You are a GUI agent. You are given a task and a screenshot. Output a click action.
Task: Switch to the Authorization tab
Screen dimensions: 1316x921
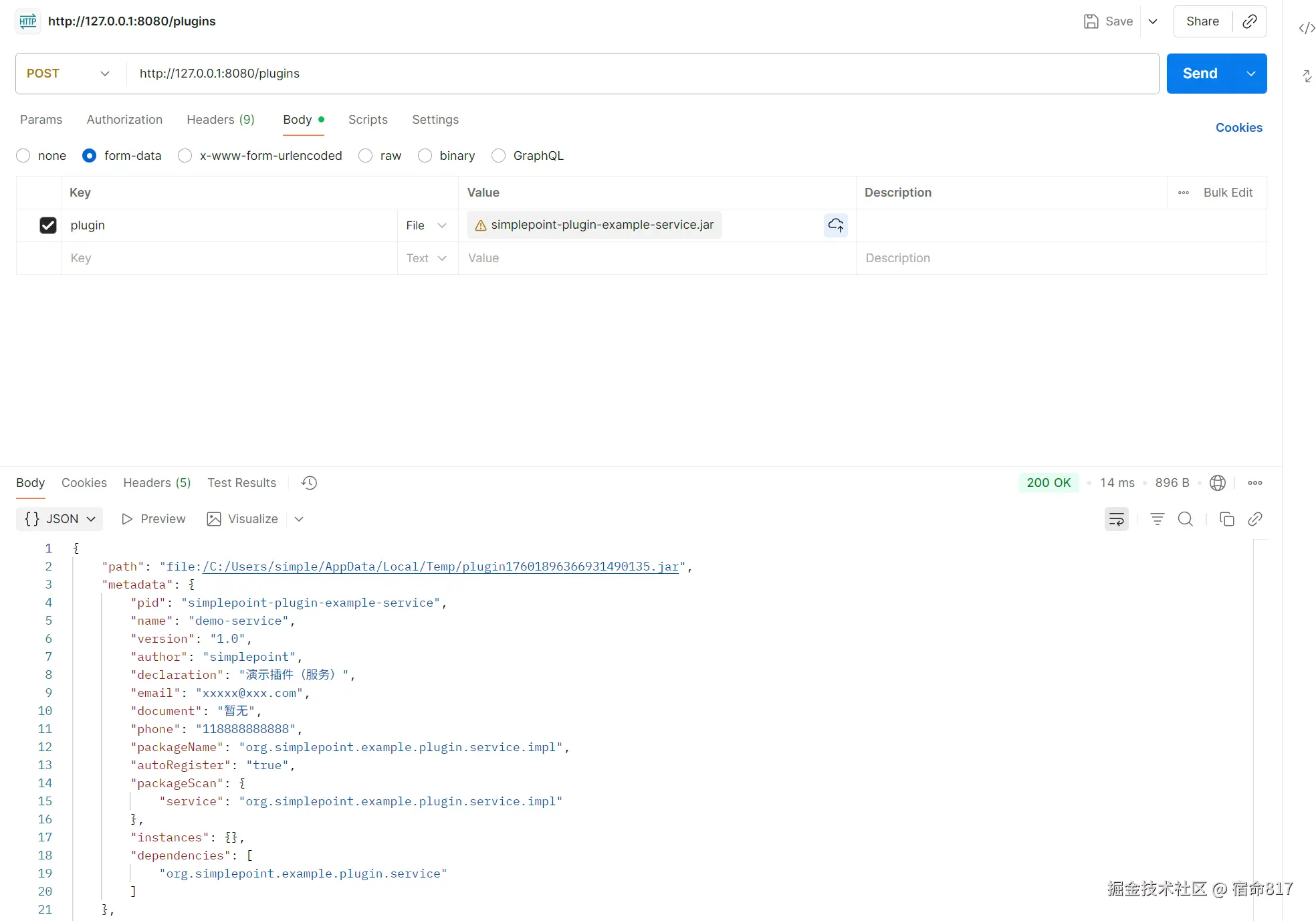point(124,120)
